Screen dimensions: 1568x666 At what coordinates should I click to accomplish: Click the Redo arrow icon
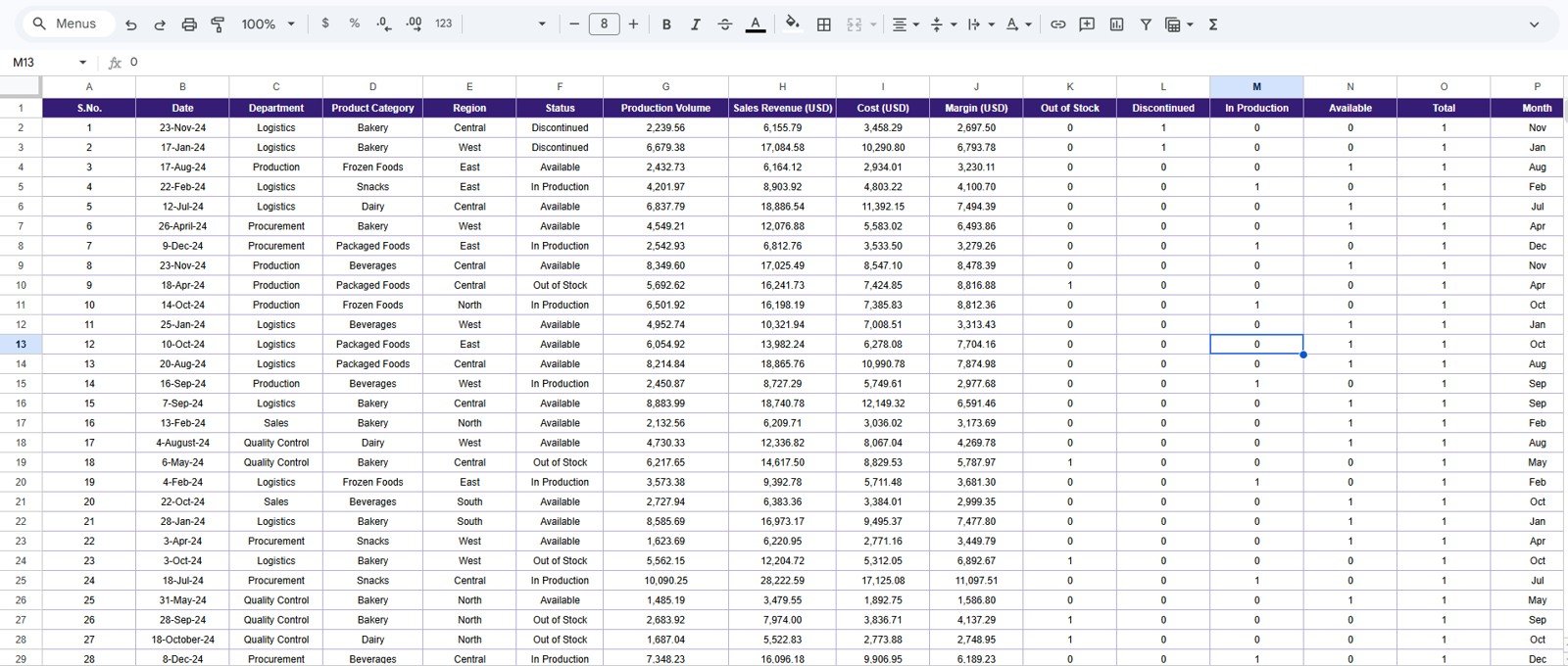pyautogui.click(x=160, y=24)
